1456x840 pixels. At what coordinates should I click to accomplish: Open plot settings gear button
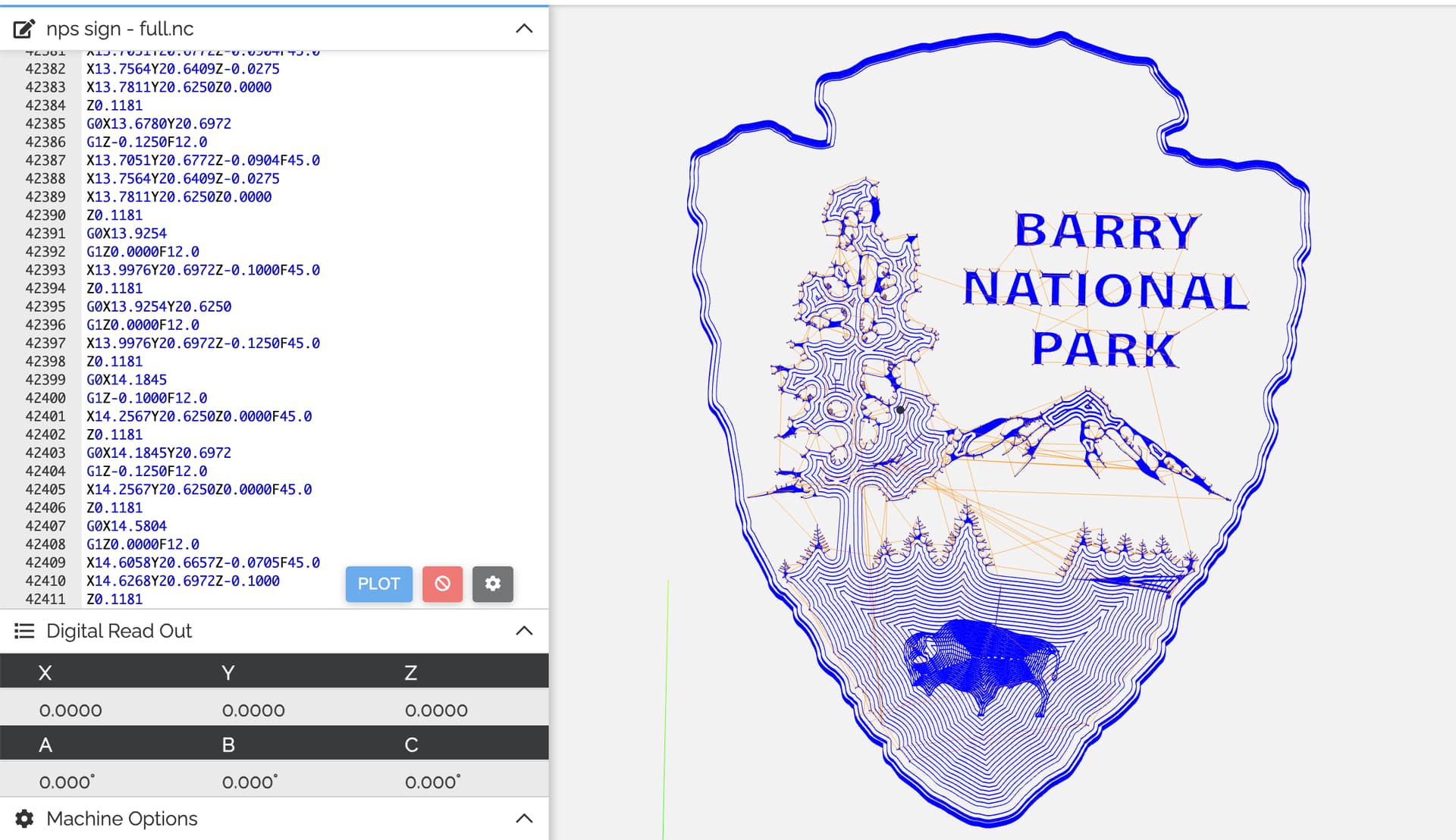pyautogui.click(x=493, y=584)
